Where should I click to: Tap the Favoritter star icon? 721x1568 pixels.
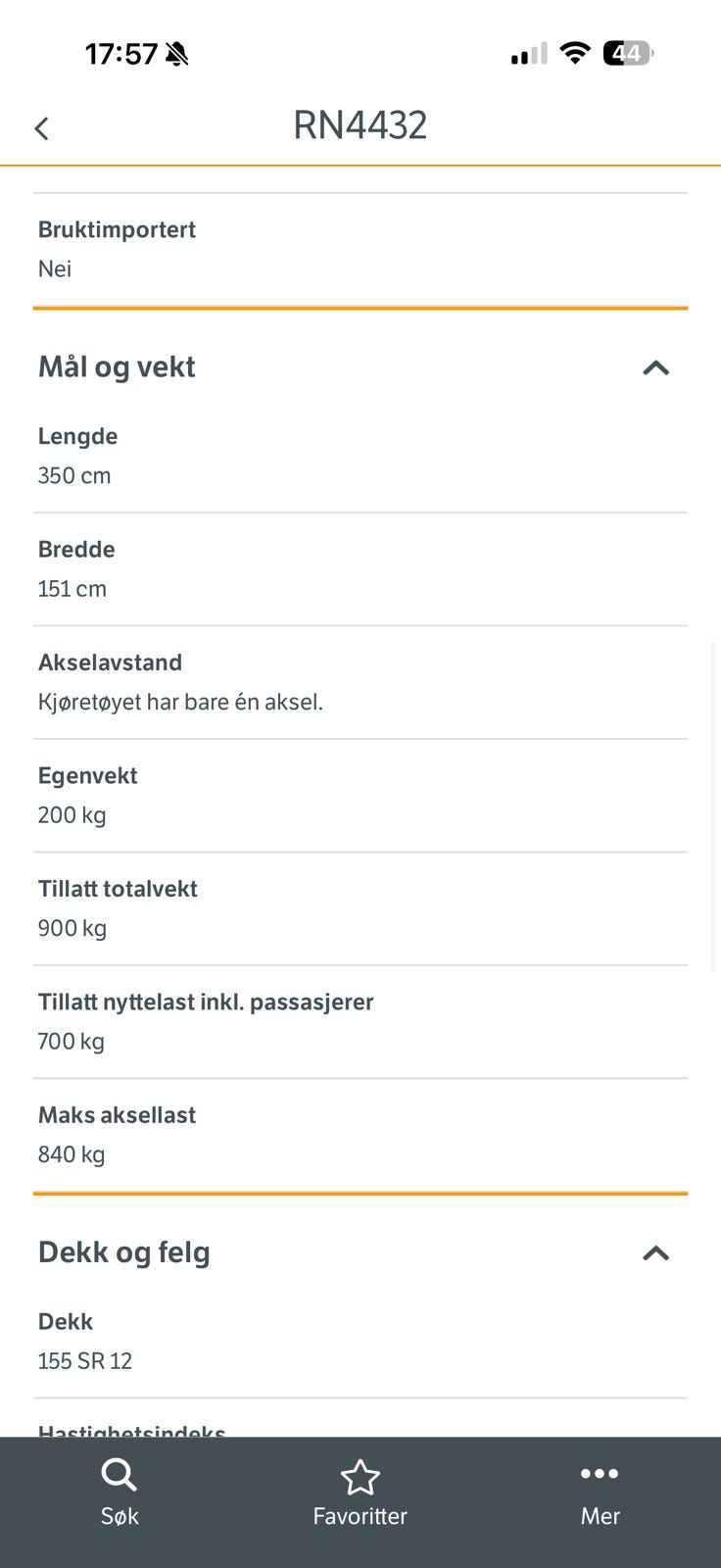360,1478
